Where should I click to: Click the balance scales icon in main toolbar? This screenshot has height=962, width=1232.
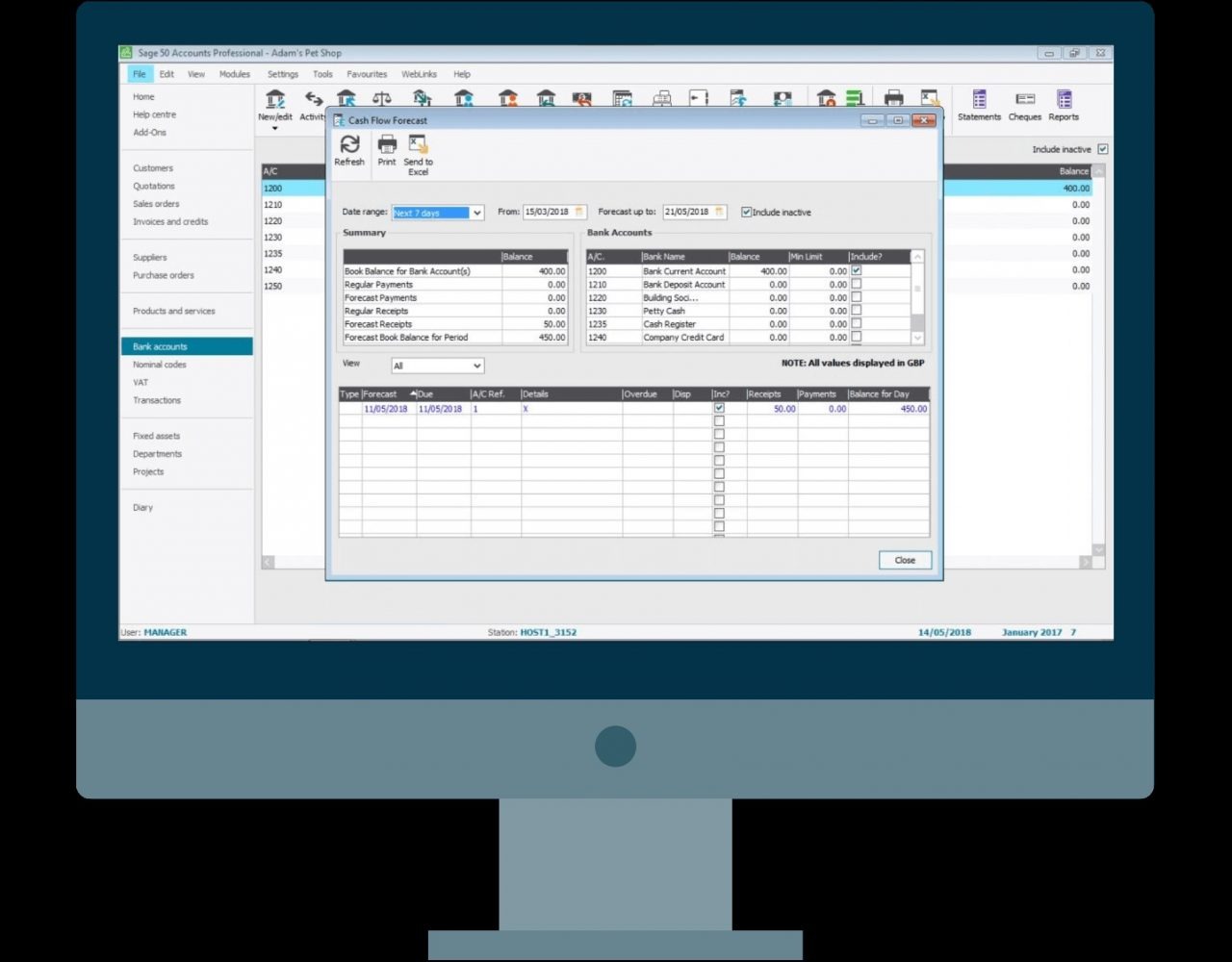[x=382, y=99]
